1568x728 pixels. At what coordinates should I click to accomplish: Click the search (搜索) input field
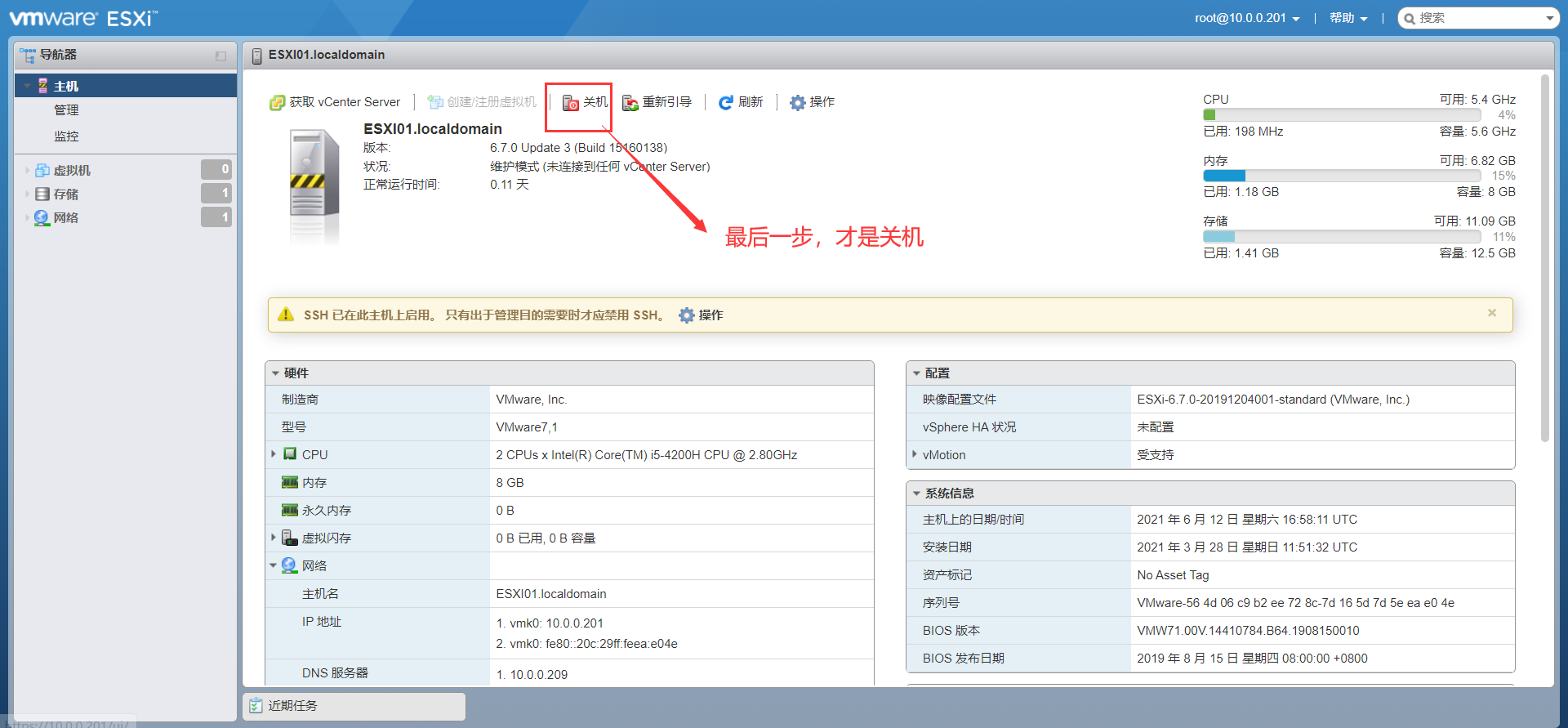(x=1478, y=18)
